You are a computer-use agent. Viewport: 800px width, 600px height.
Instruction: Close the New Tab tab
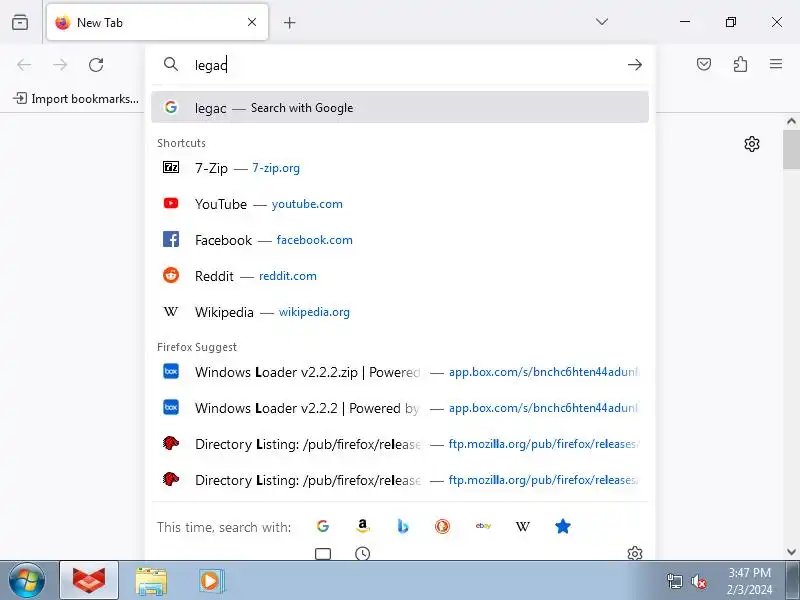[252, 22]
